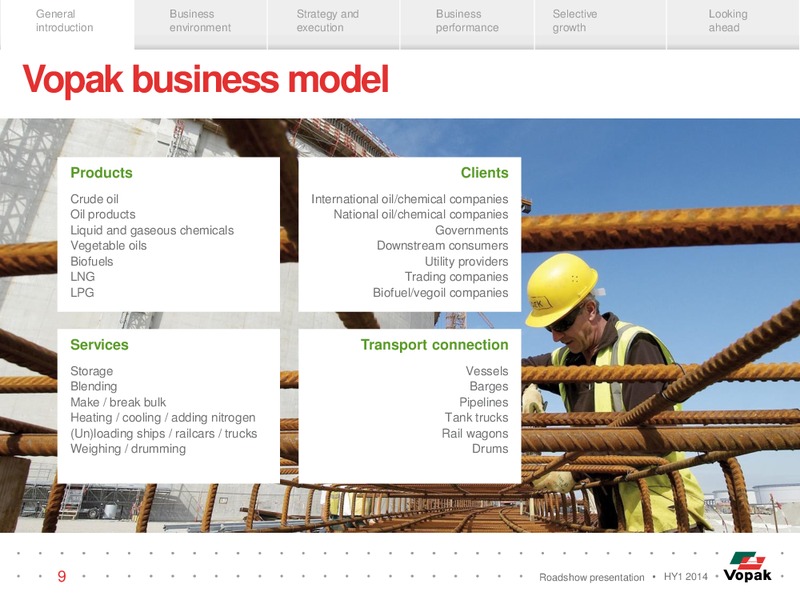Click the Downstream consumers entry
800x600 pixels.
pyautogui.click(x=442, y=245)
